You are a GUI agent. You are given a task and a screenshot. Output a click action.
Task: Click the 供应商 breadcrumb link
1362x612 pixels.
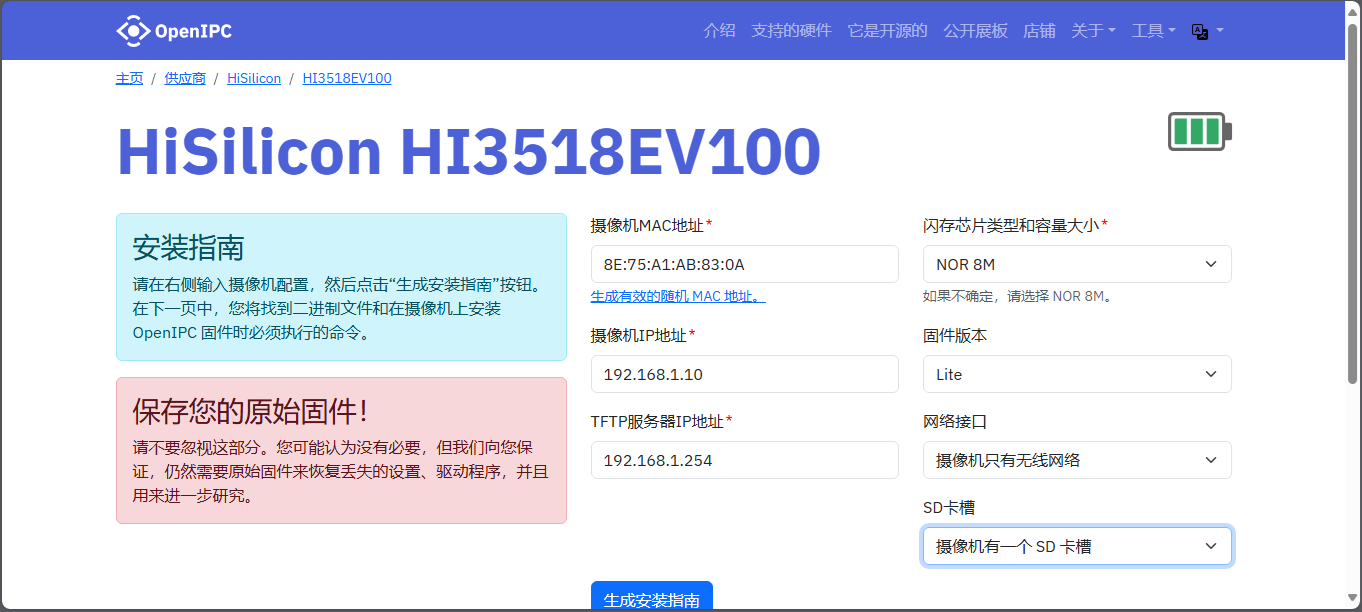tap(185, 78)
